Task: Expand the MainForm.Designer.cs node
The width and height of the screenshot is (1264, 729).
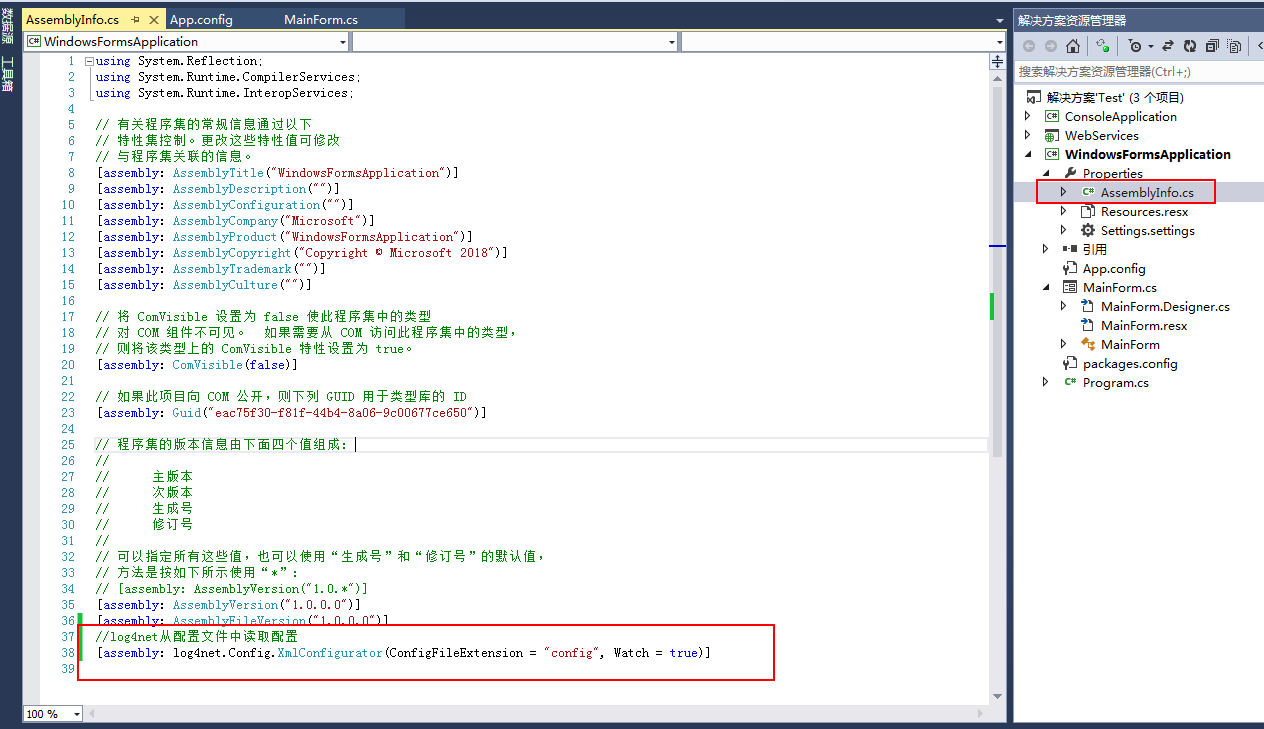Action: 1064,306
